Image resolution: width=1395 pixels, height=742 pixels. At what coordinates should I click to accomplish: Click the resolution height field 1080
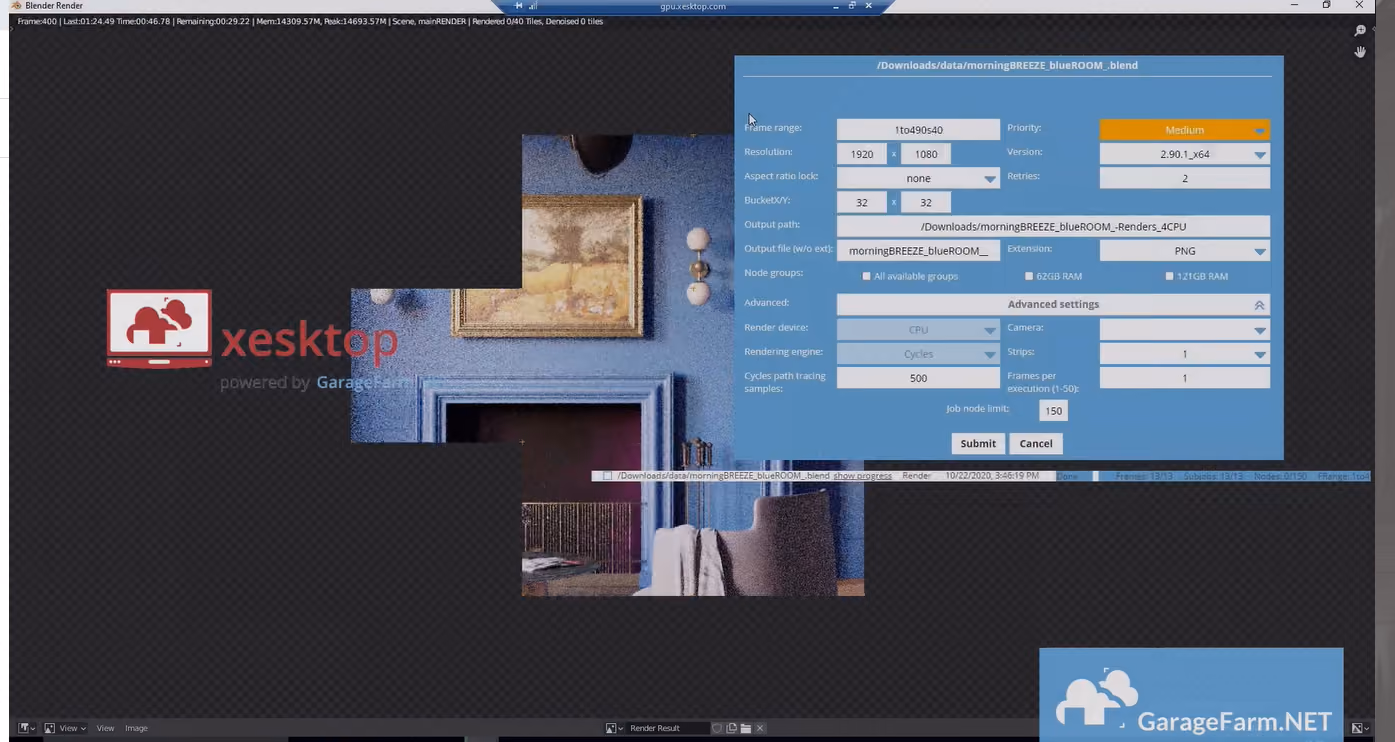tap(926, 154)
